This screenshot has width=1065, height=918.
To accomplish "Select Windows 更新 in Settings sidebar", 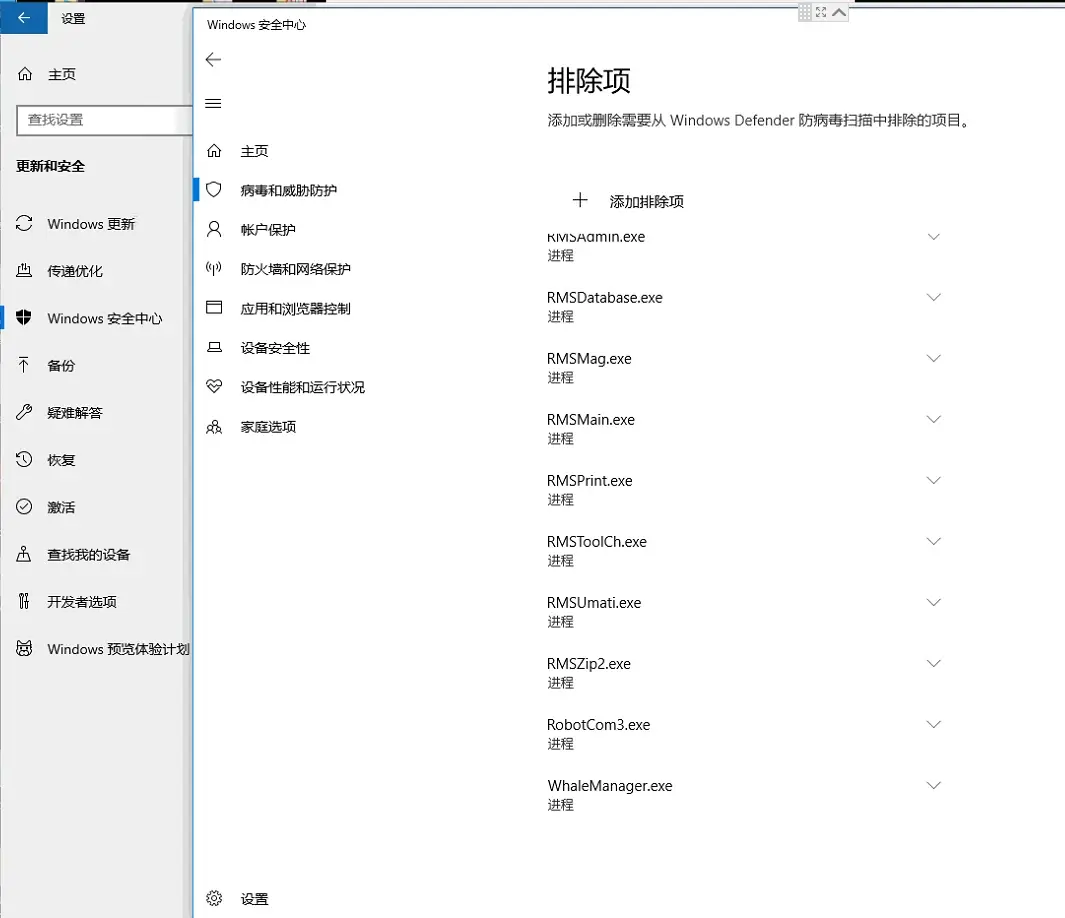I will 91,224.
